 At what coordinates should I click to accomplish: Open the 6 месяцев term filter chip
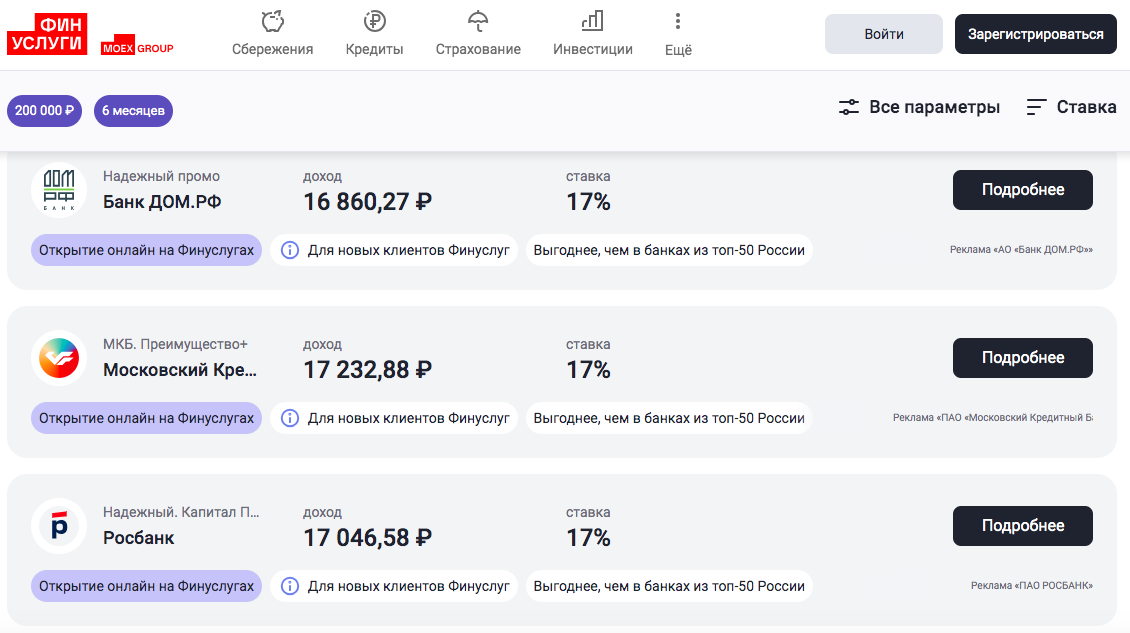(133, 111)
